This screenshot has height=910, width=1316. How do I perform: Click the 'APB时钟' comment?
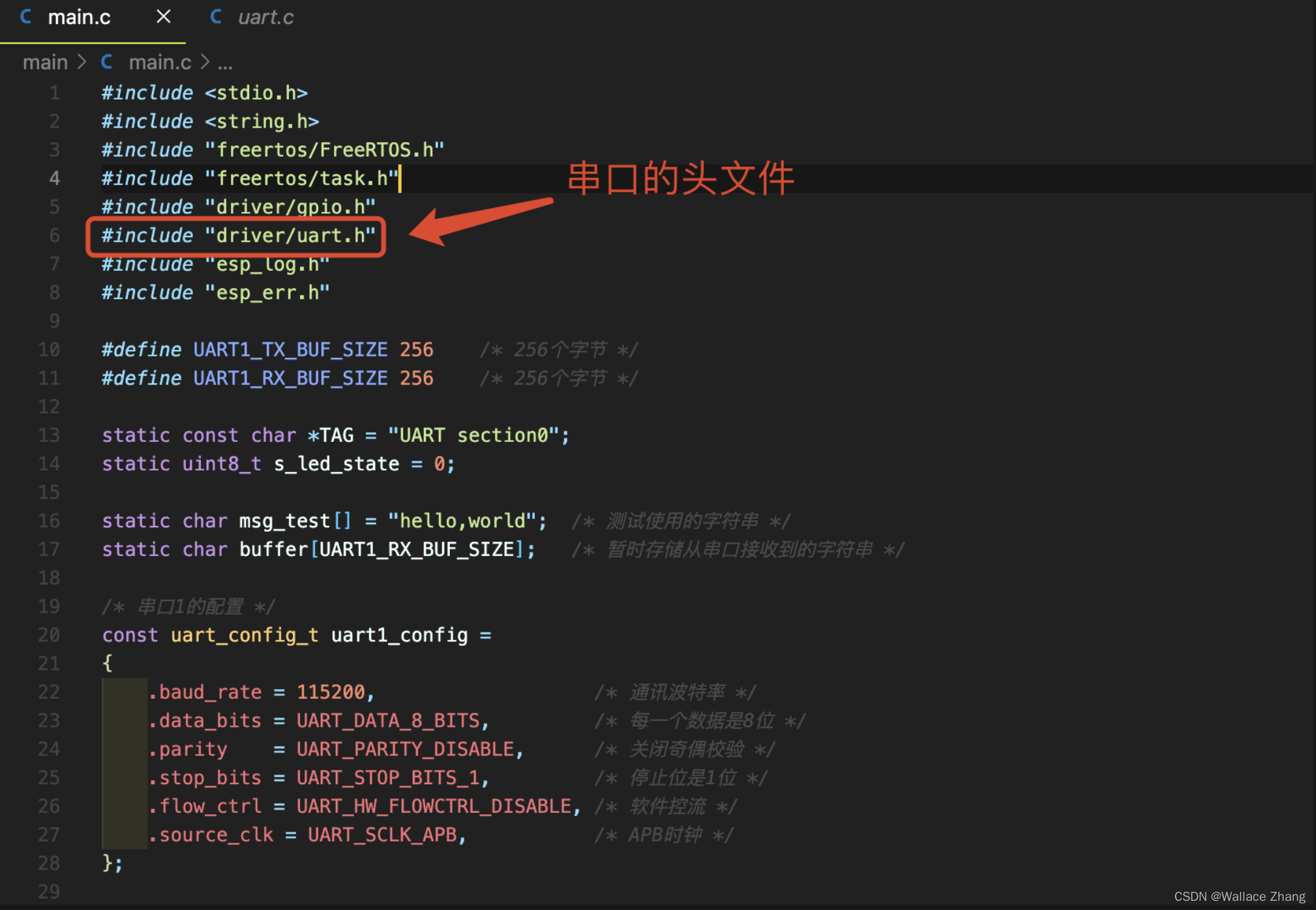665,835
